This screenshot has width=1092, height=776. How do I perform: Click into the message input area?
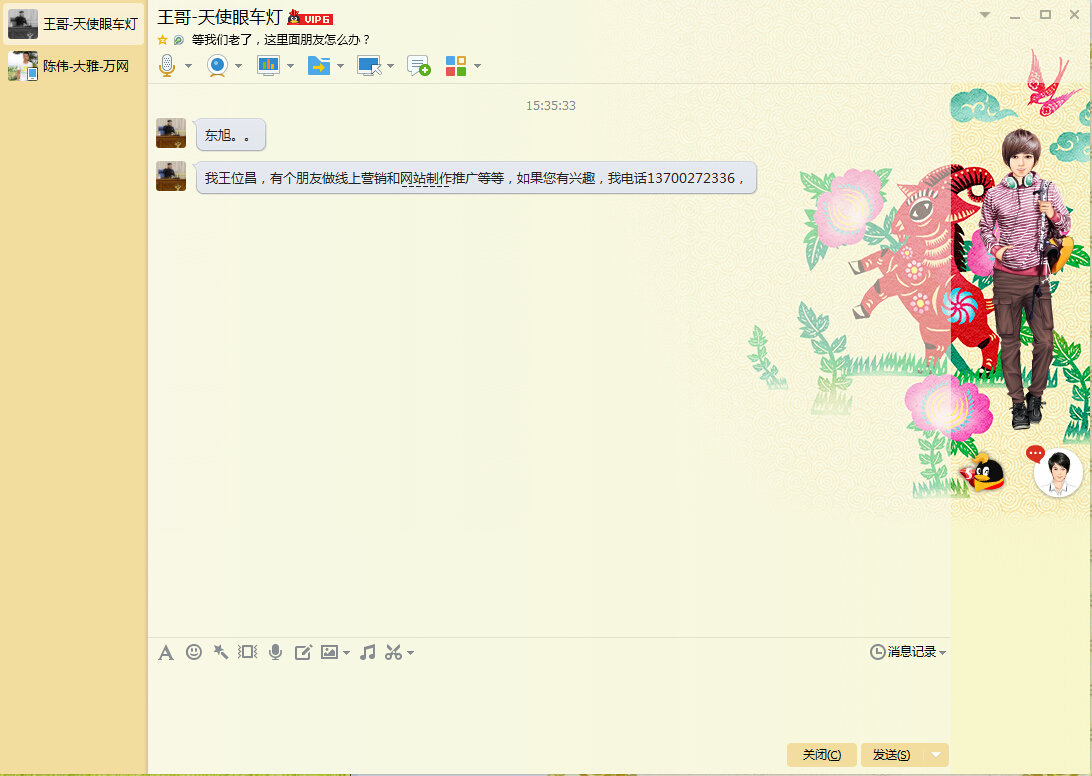click(549, 702)
